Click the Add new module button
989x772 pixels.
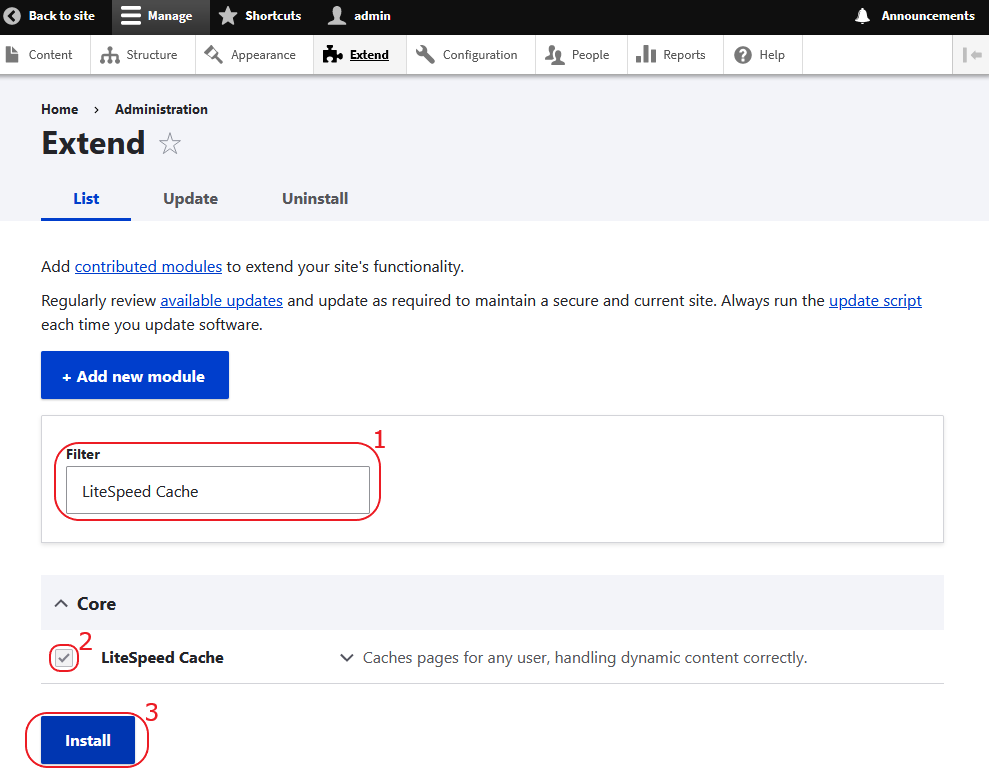[x=135, y=375]
